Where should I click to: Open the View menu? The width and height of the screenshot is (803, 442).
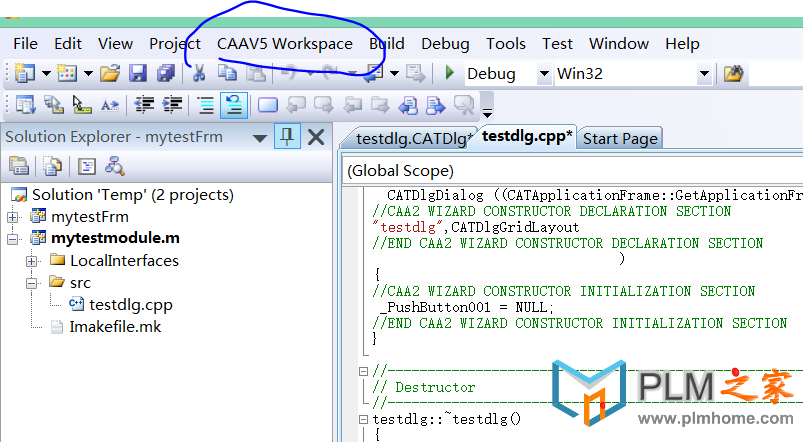115,44
